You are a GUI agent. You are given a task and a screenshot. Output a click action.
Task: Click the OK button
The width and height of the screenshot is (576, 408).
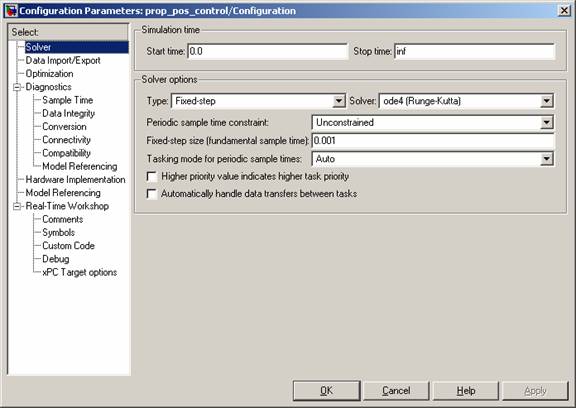[x=327, y=391]
